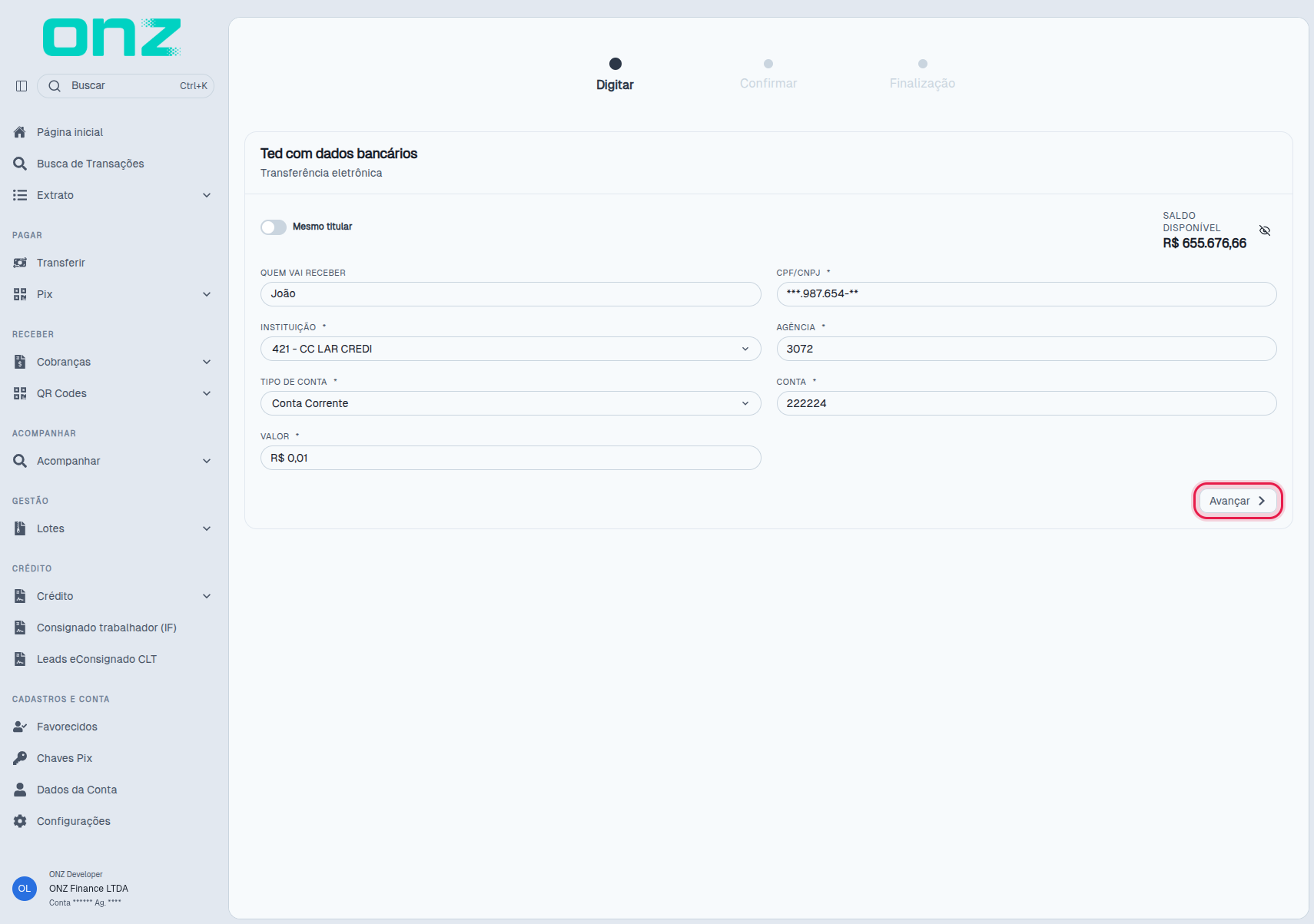This screenshot has width=1314, height=924.
Task: Click ONZ Finance LTDA account name
Action: pyautogui.click(x=88, y=889)
